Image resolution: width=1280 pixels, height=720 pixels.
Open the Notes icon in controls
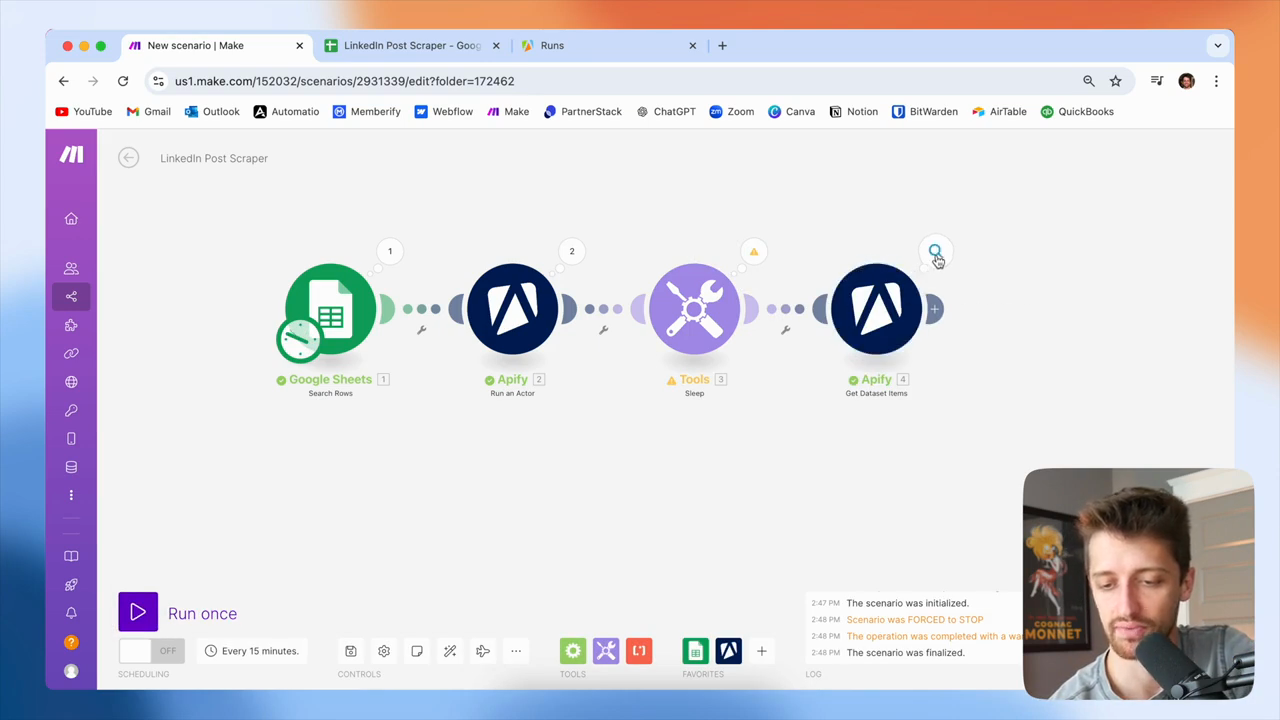pyautogui.click(x=417, y=651)
